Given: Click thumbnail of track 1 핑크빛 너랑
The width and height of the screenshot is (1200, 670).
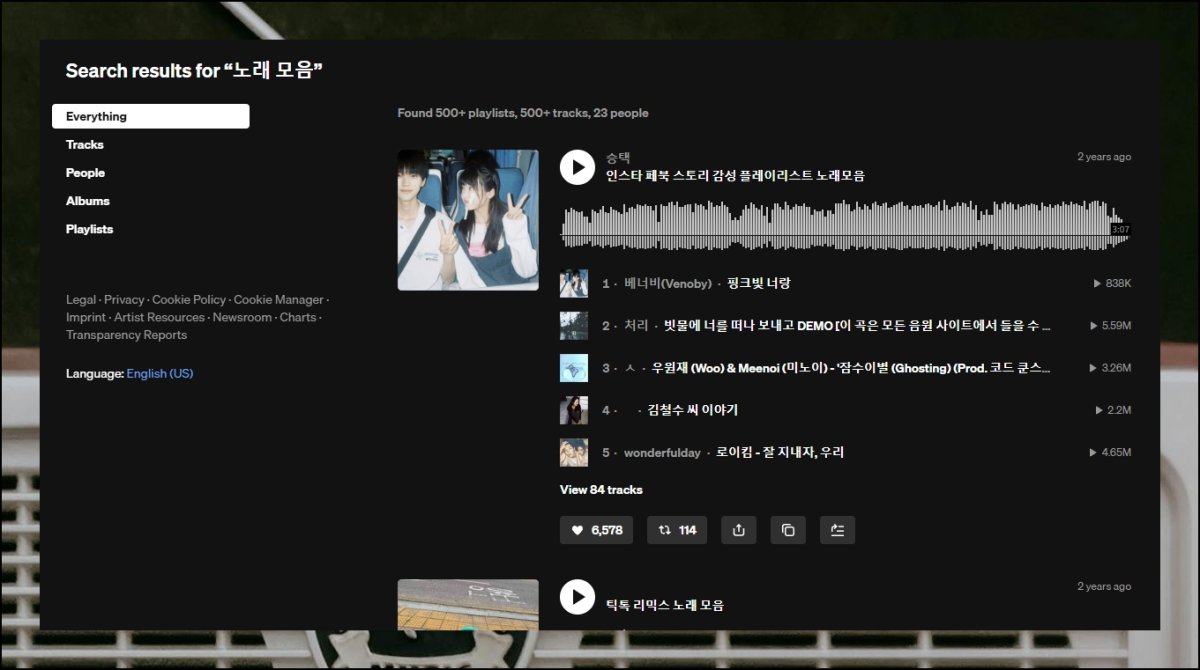Looking at the screenshot, I should pyautogui.click(x=574, y=283).
